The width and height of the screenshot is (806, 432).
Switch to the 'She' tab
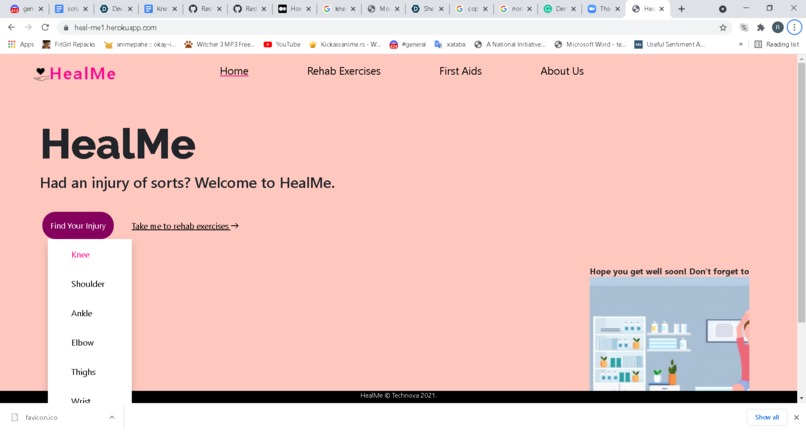click(x=427, y=9)
